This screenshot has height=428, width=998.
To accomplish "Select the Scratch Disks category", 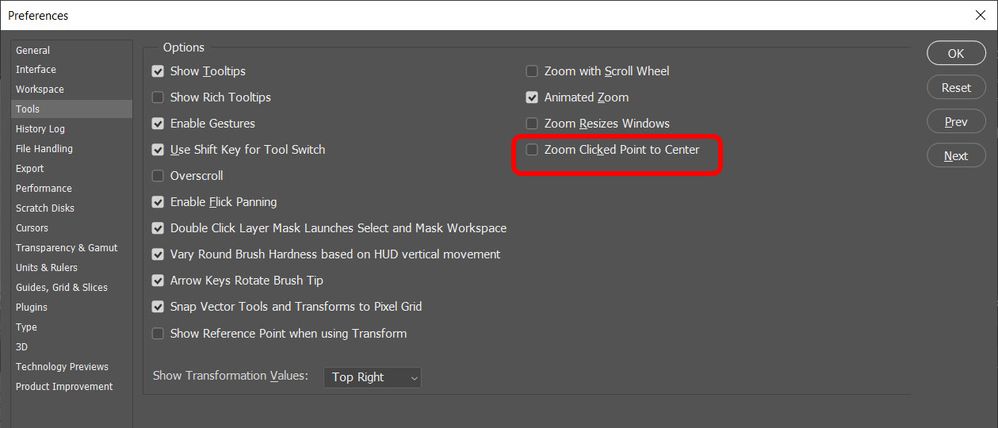I will (x=46, y=208).
